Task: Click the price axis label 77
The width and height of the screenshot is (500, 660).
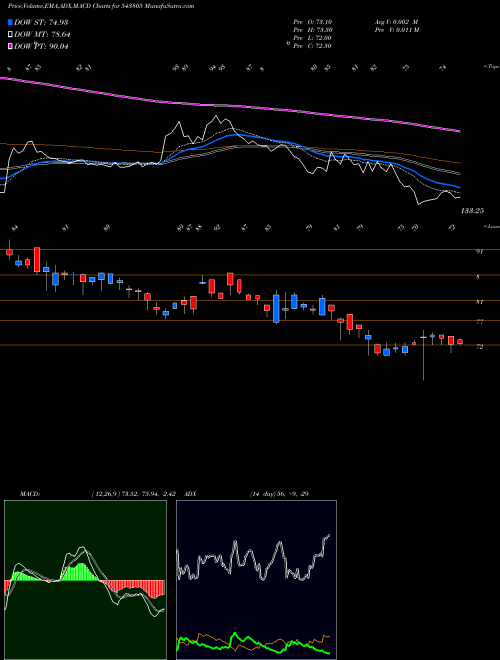Action: point(479,322)
